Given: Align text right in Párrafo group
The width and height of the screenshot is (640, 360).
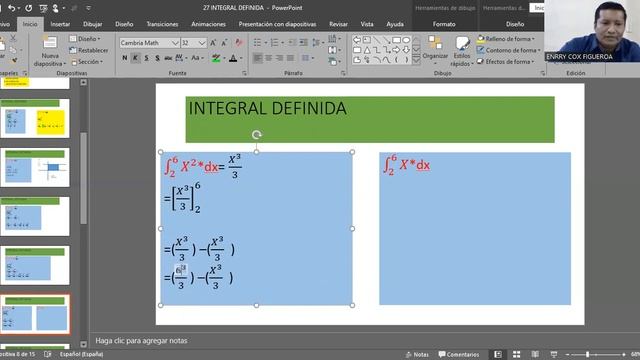Looking at the screenshot, I should pos(280,58).
